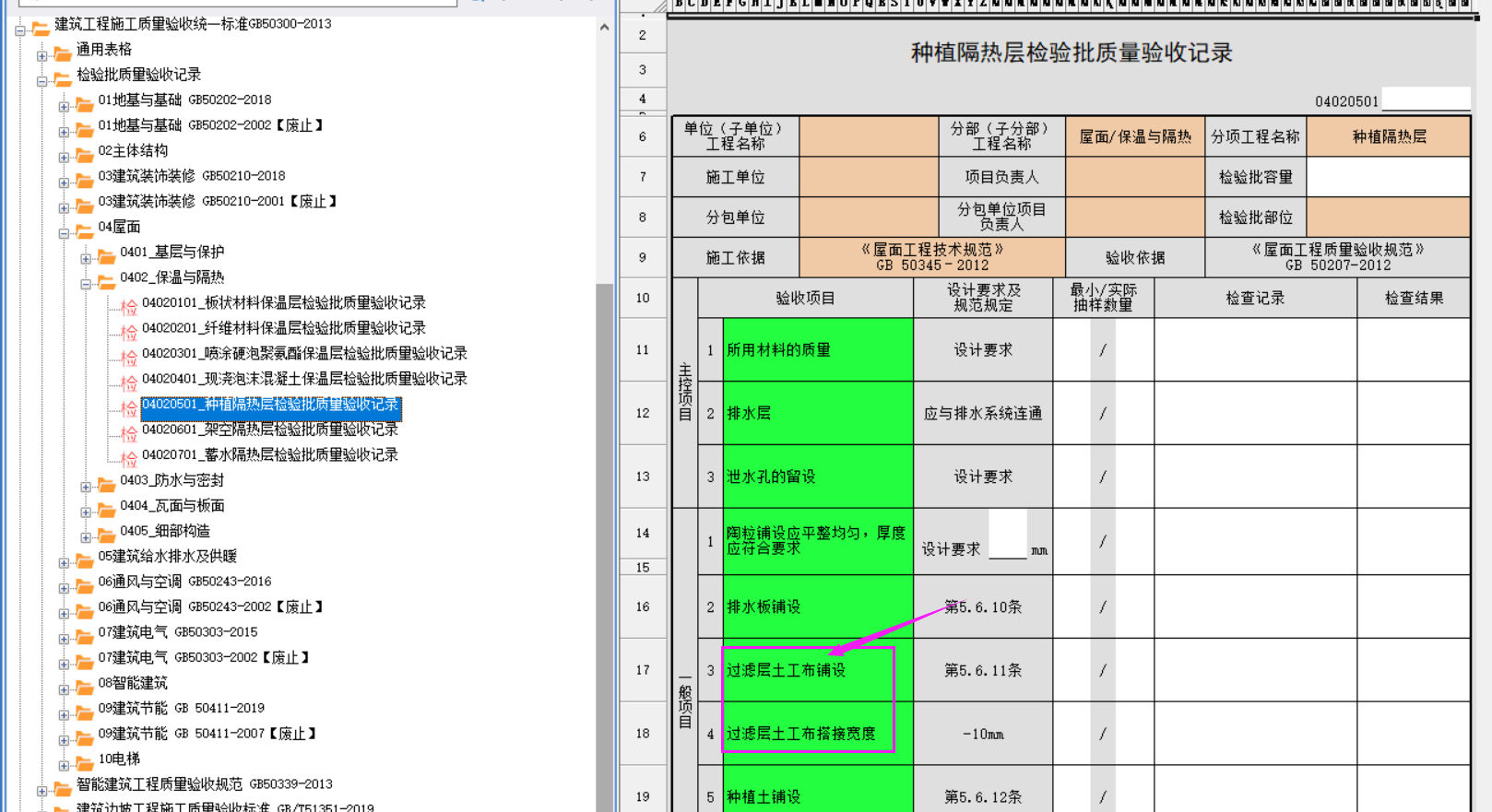Expand the 08智能建筑 node
Viewport: 1492px width, 812px height.
[x=64, y=689]
